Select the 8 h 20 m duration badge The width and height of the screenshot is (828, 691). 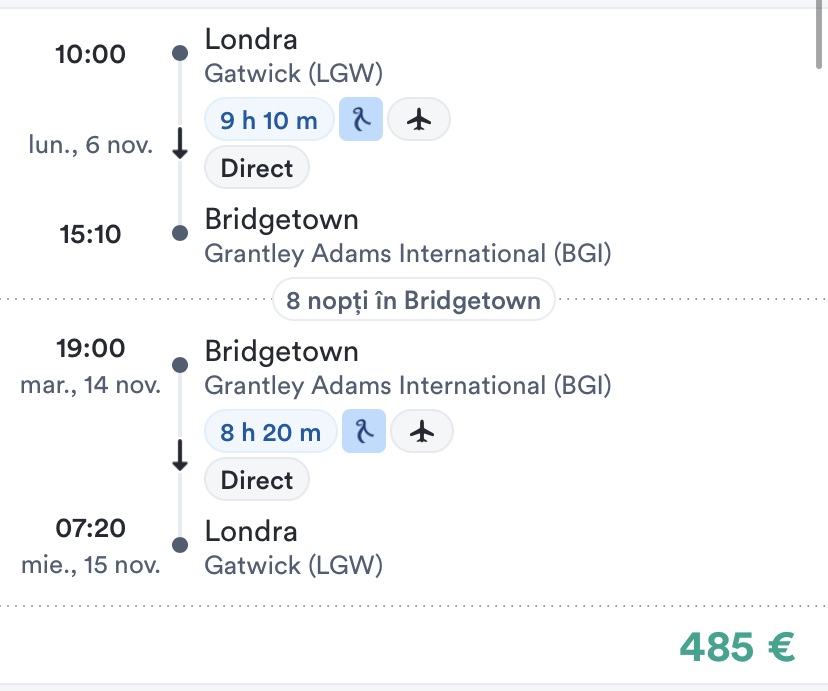click(x=271, y=432)
